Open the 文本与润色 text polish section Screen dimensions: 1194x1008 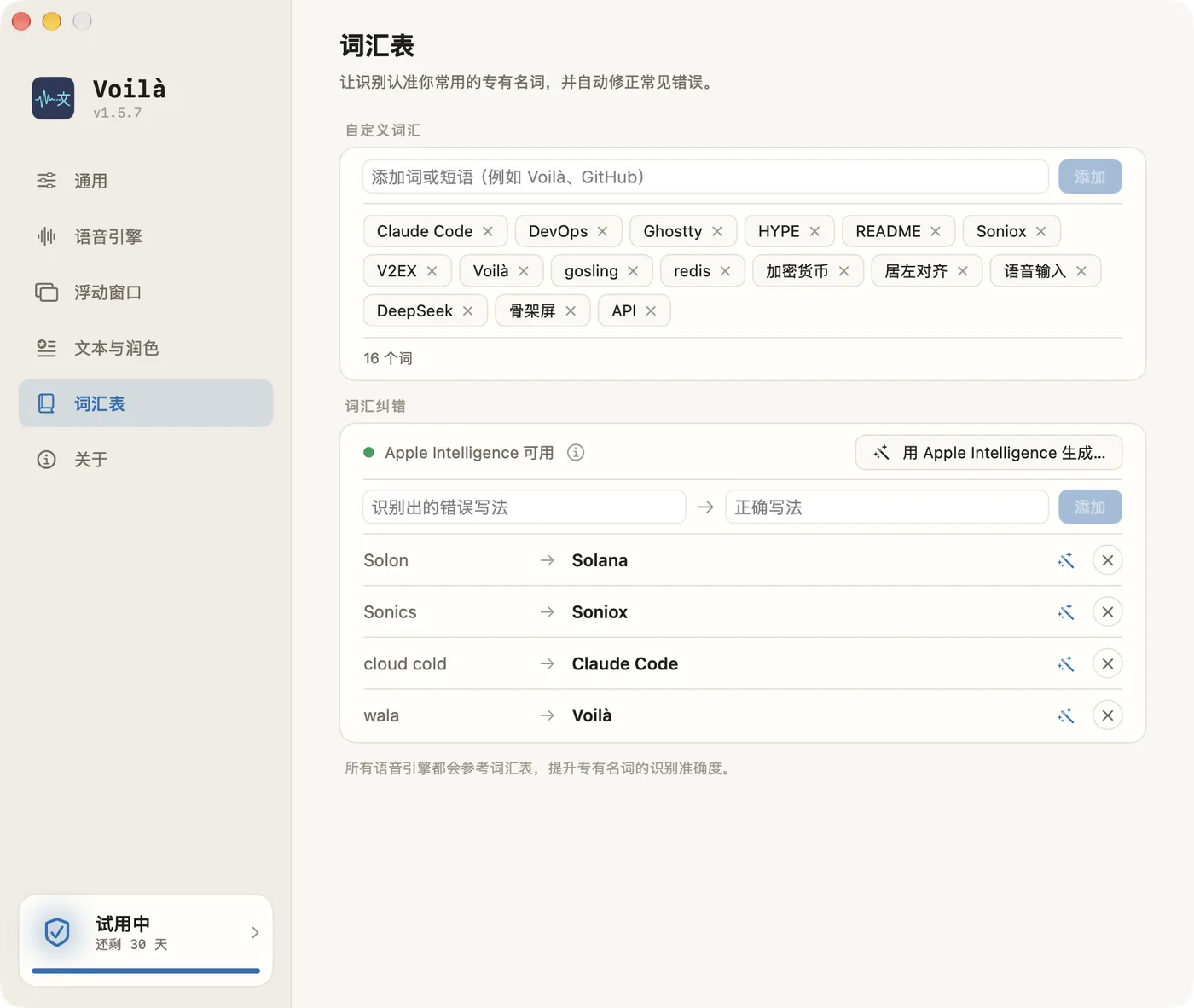146,348
